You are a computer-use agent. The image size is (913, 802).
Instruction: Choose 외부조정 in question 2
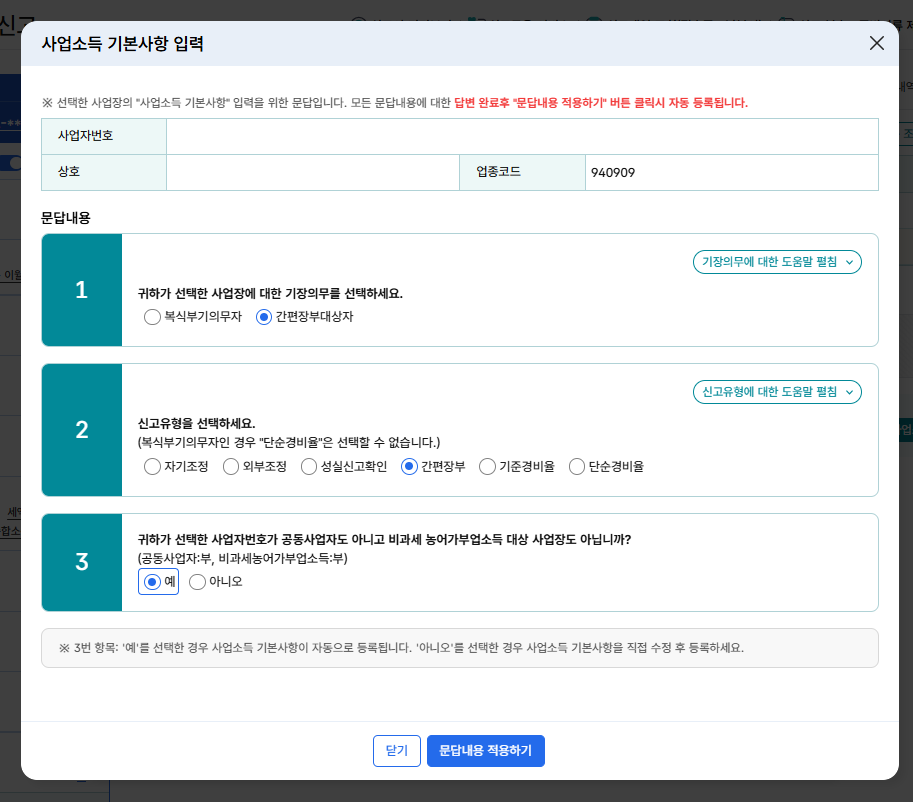230,465
